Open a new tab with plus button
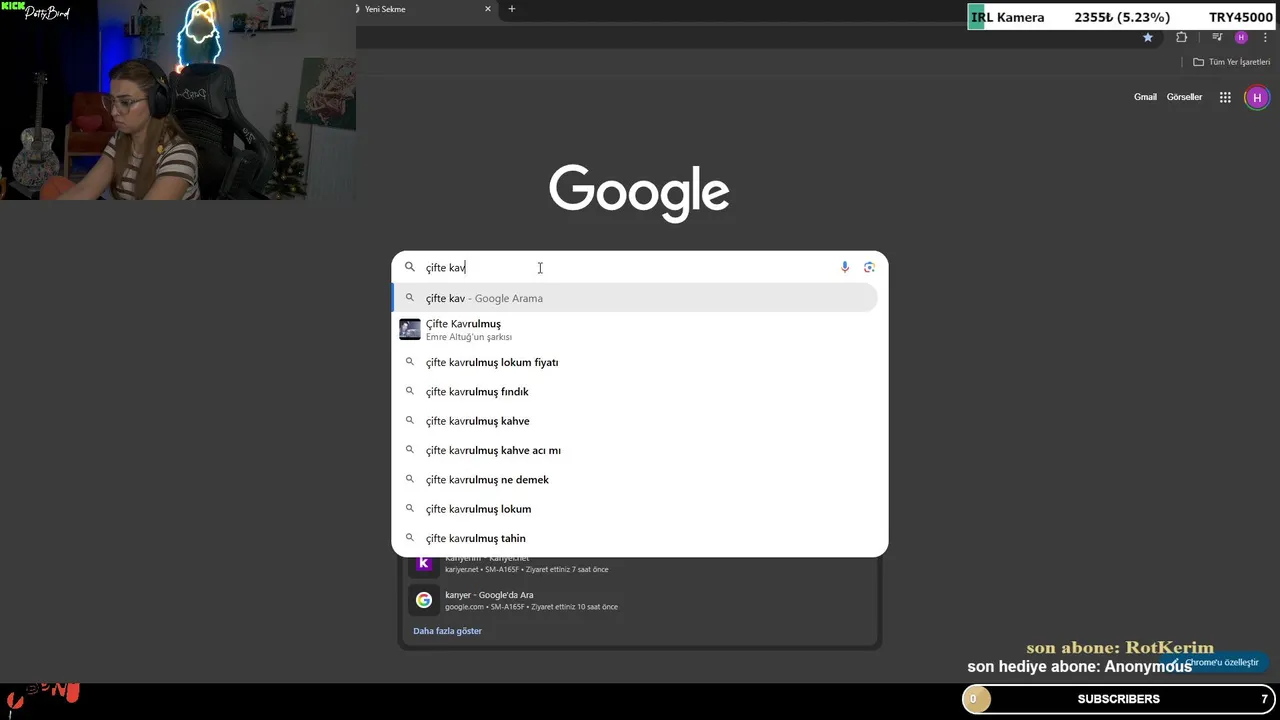 [512, 9]
